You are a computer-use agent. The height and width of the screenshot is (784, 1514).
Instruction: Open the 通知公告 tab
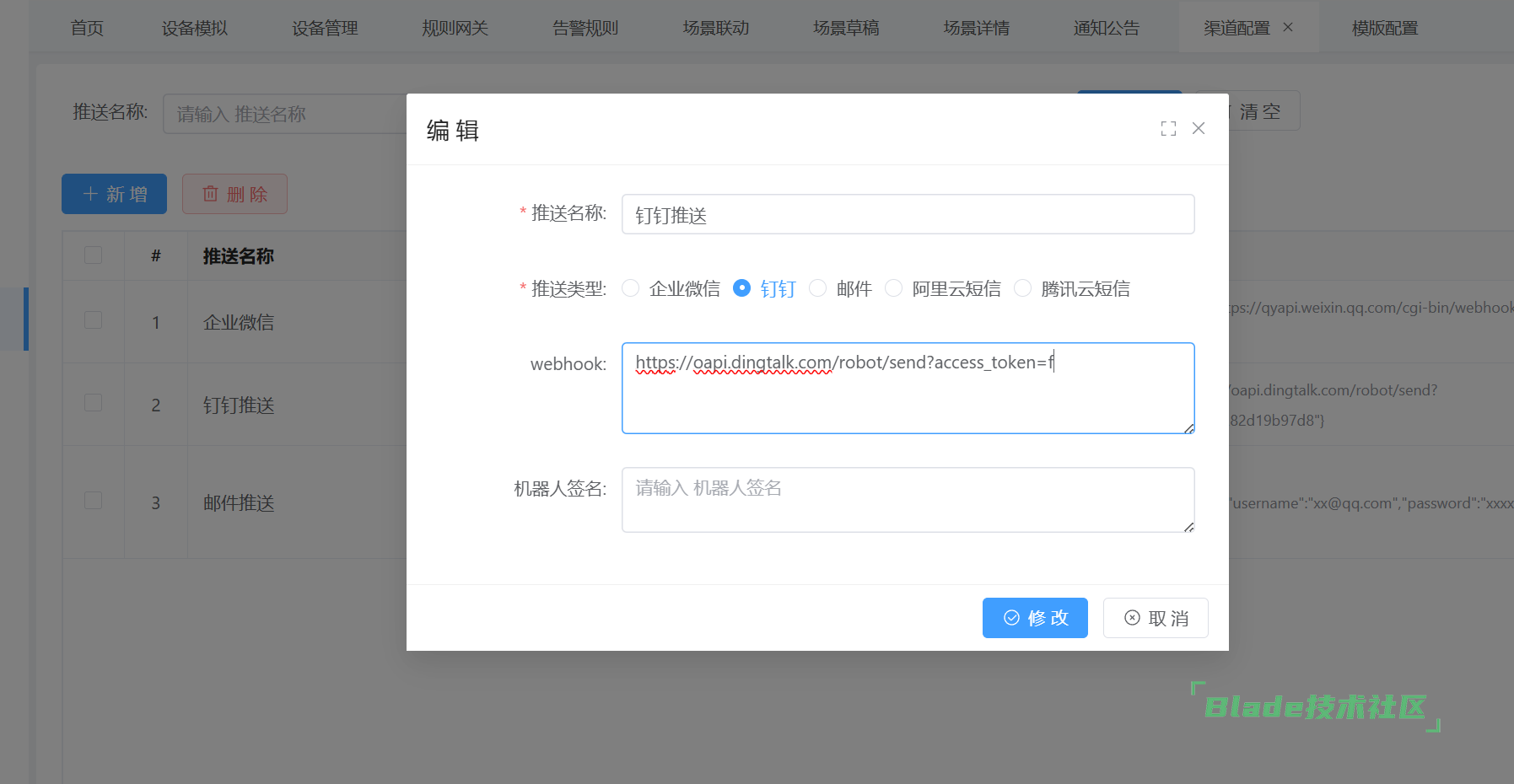(1107, 28)
